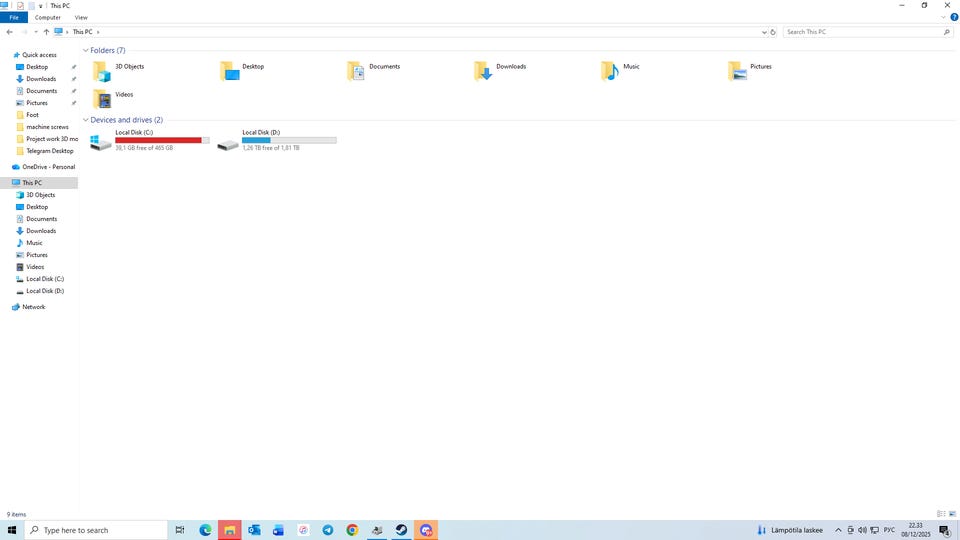Click the Up one level arrow
Viewport: 960px width, 540px height.
(x=46, y=32)
